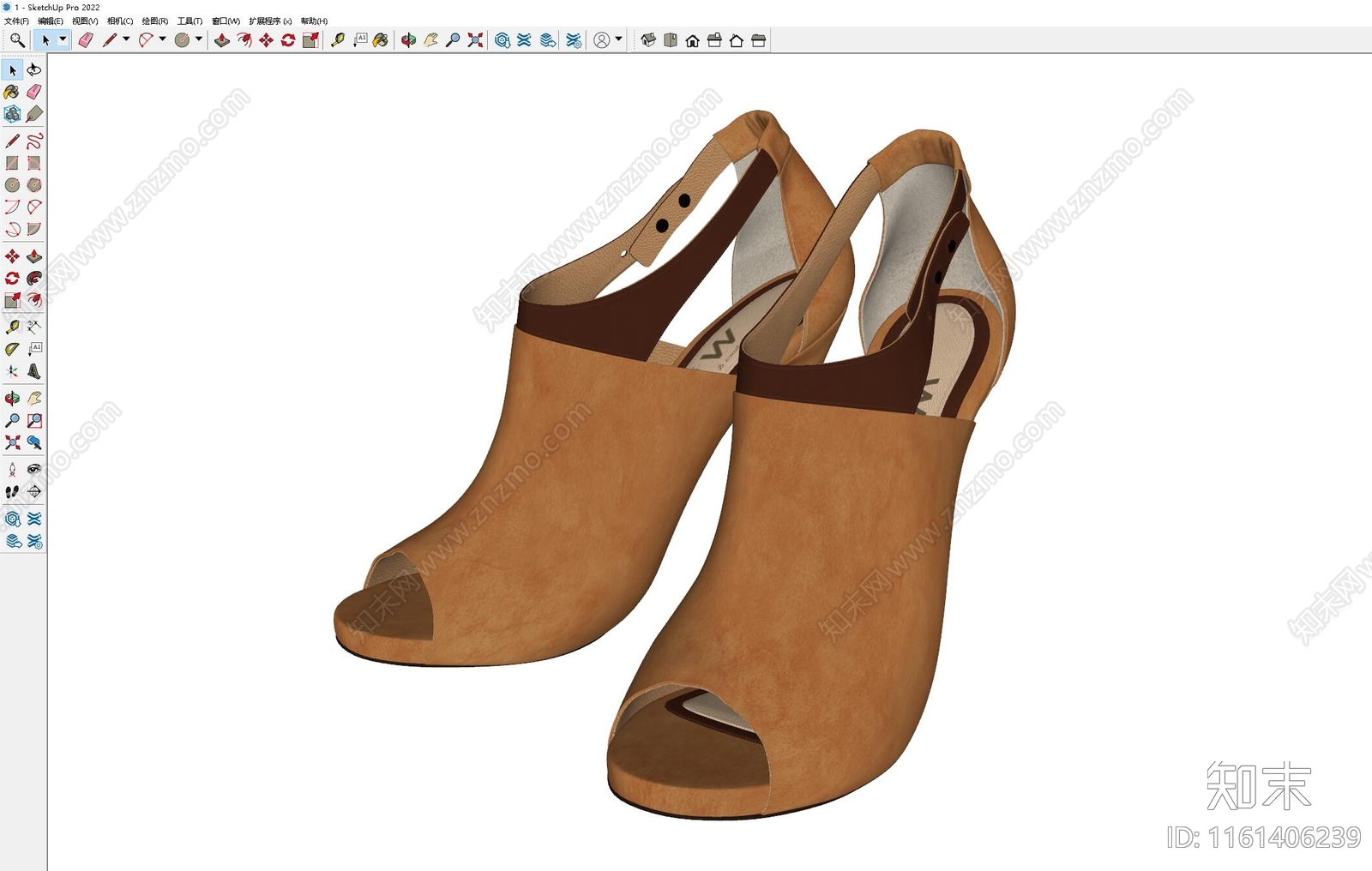Click Make Component cube icon in left palette
The image size is (1372, 871).
[x=12, y=113]
